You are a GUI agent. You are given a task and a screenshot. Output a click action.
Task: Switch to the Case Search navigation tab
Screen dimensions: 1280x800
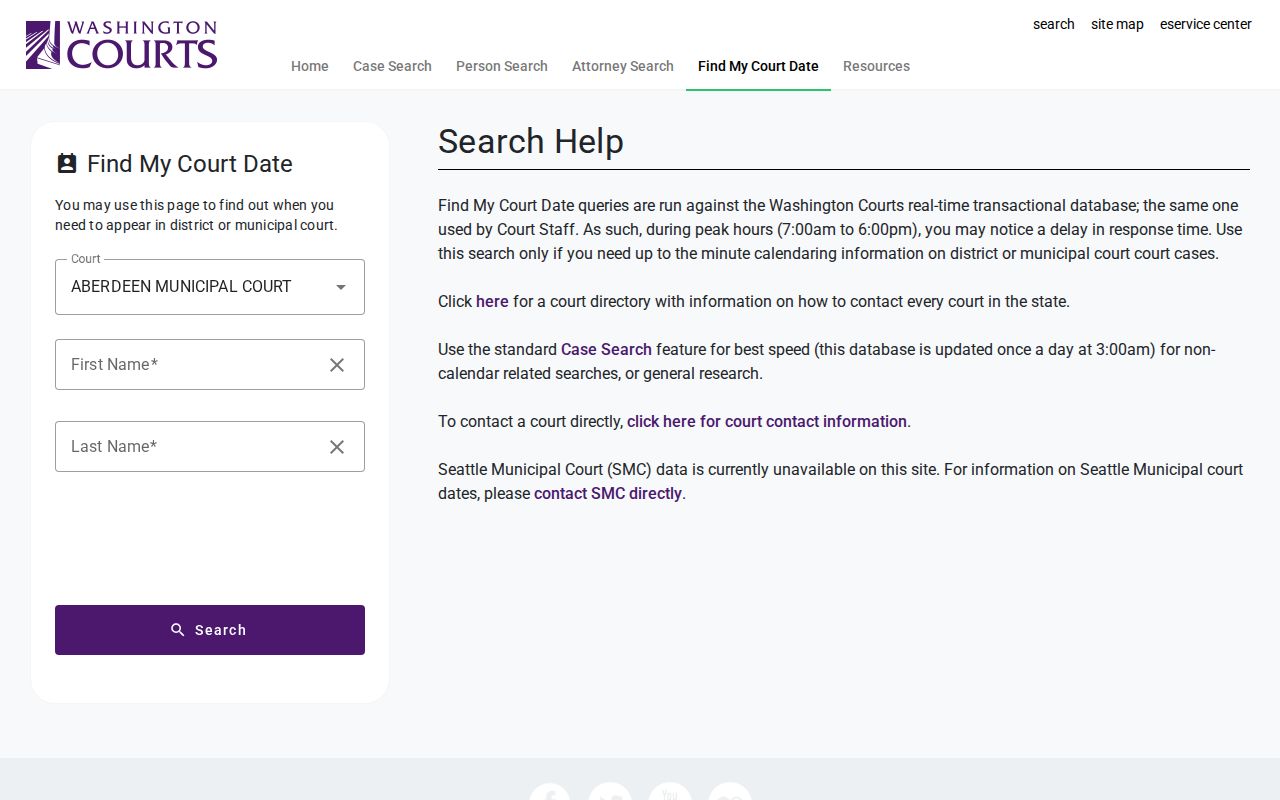(x=392, y=66)
